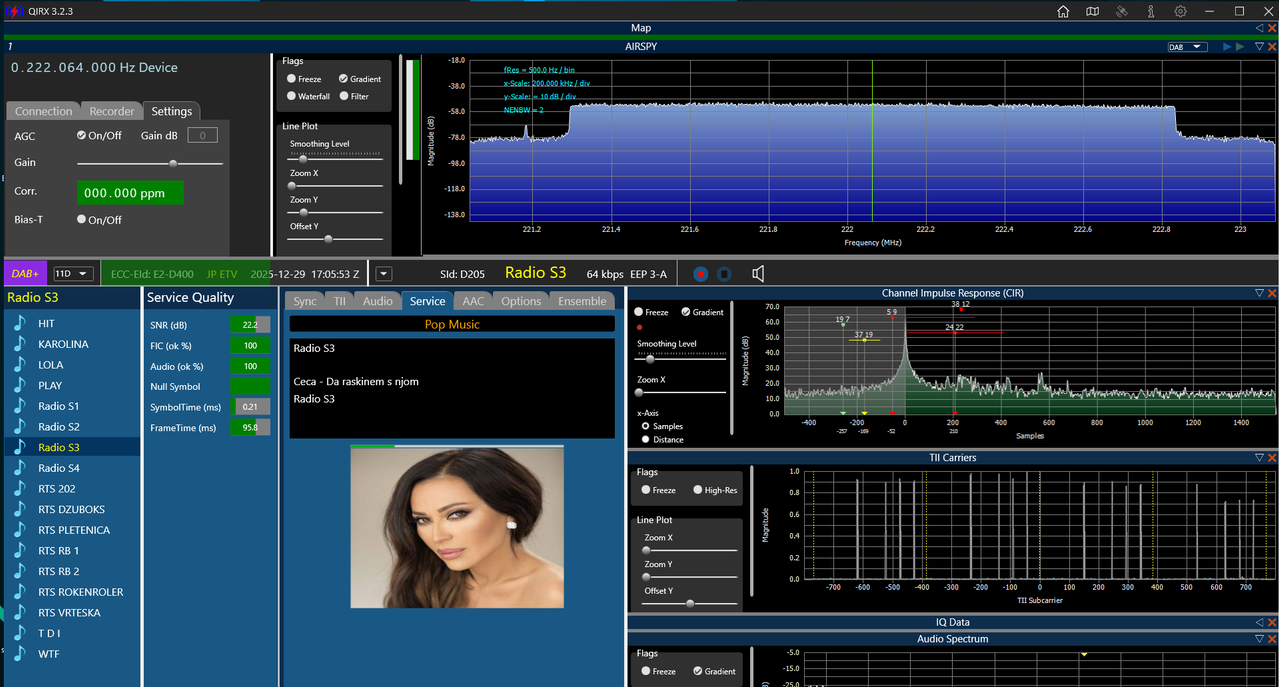Click the Gain dB input field

(x=203, y=136)
